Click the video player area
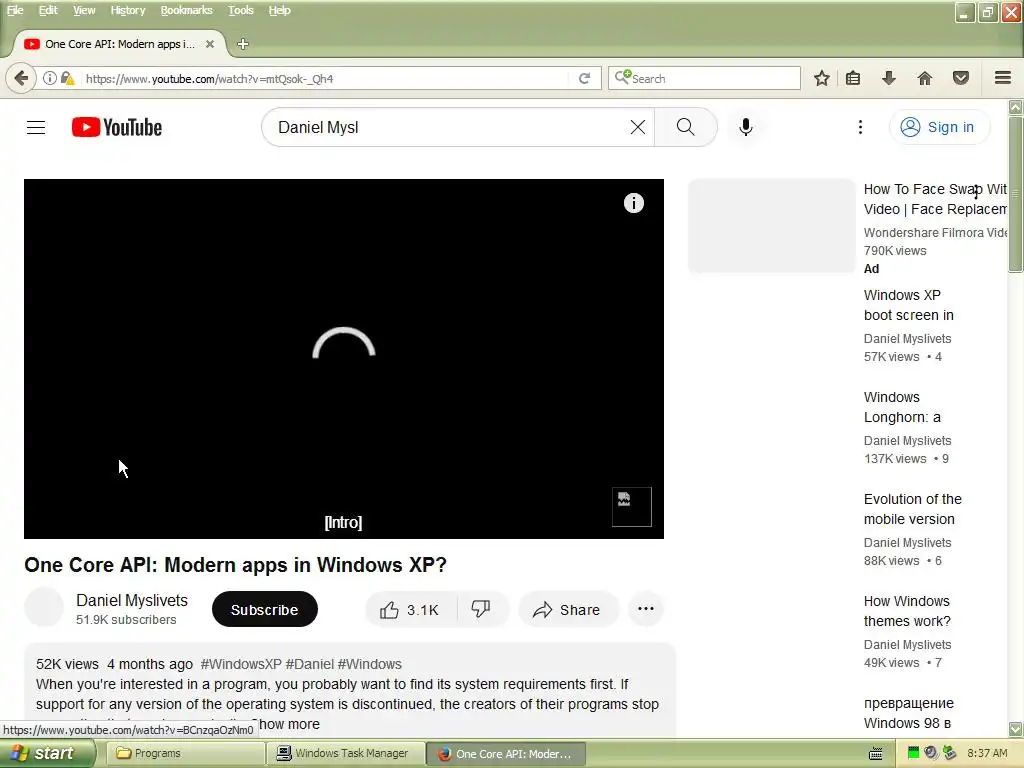The image size is (1024, 768). [344, 359]
